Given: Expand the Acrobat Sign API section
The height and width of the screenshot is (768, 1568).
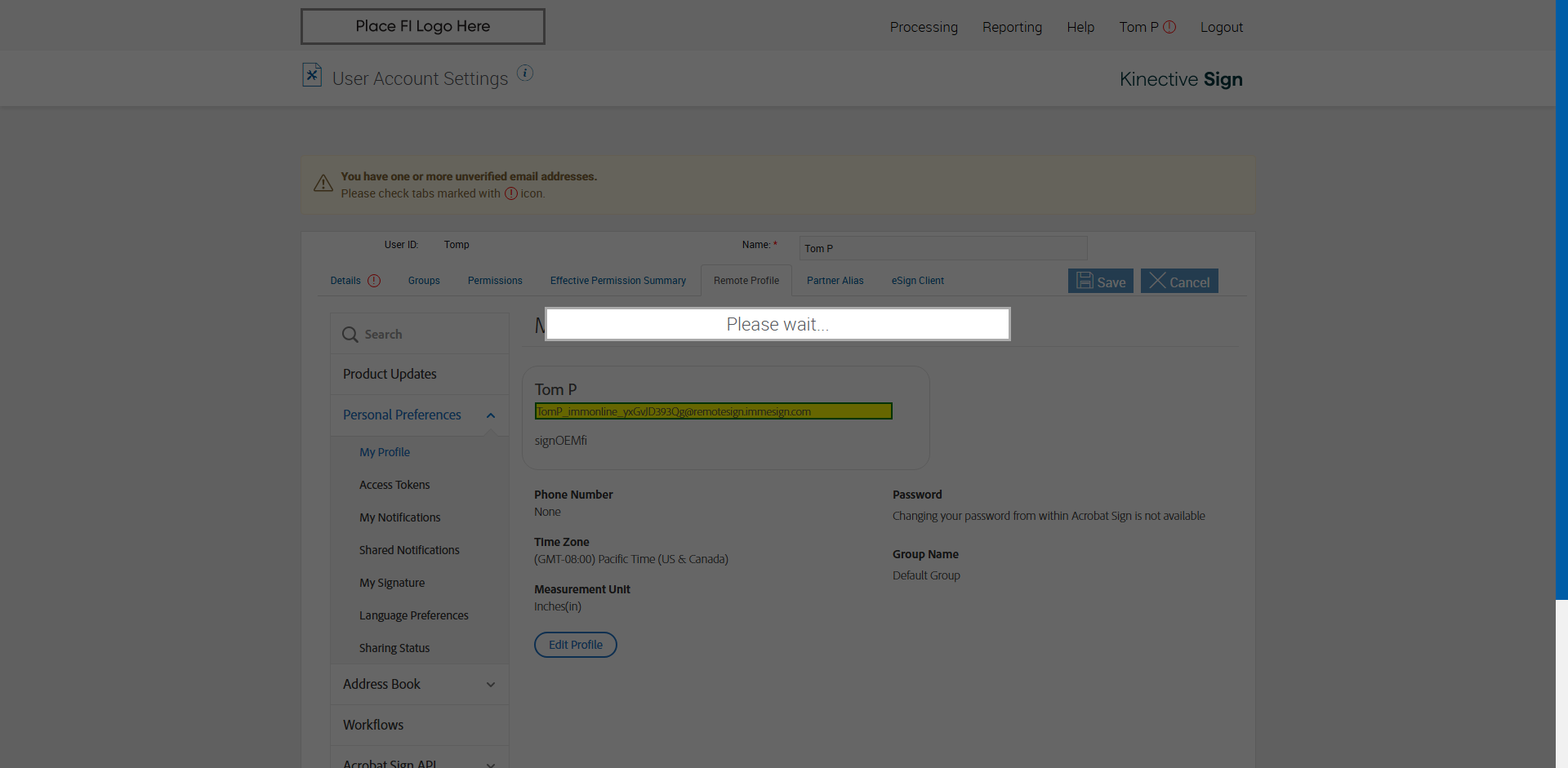Looking at the screenshot, I should tap(491, 764).
